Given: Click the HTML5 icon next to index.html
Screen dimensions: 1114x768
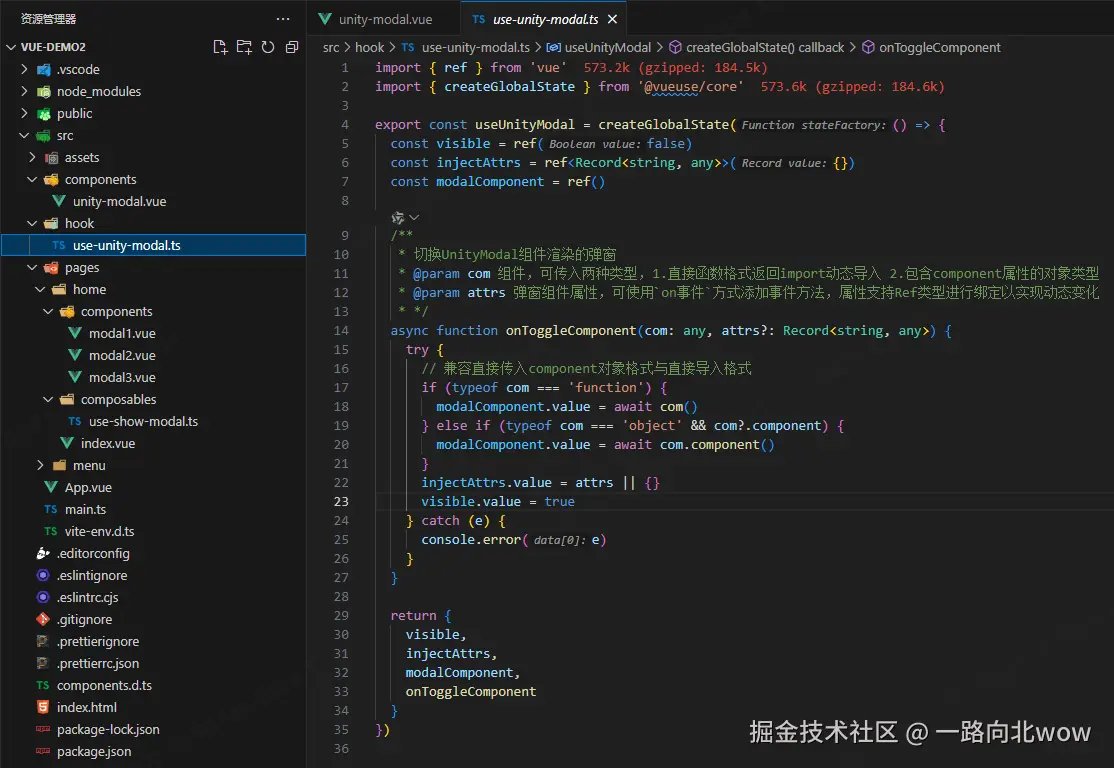Looking at the screenshot, I should click(x=43, y=708).
